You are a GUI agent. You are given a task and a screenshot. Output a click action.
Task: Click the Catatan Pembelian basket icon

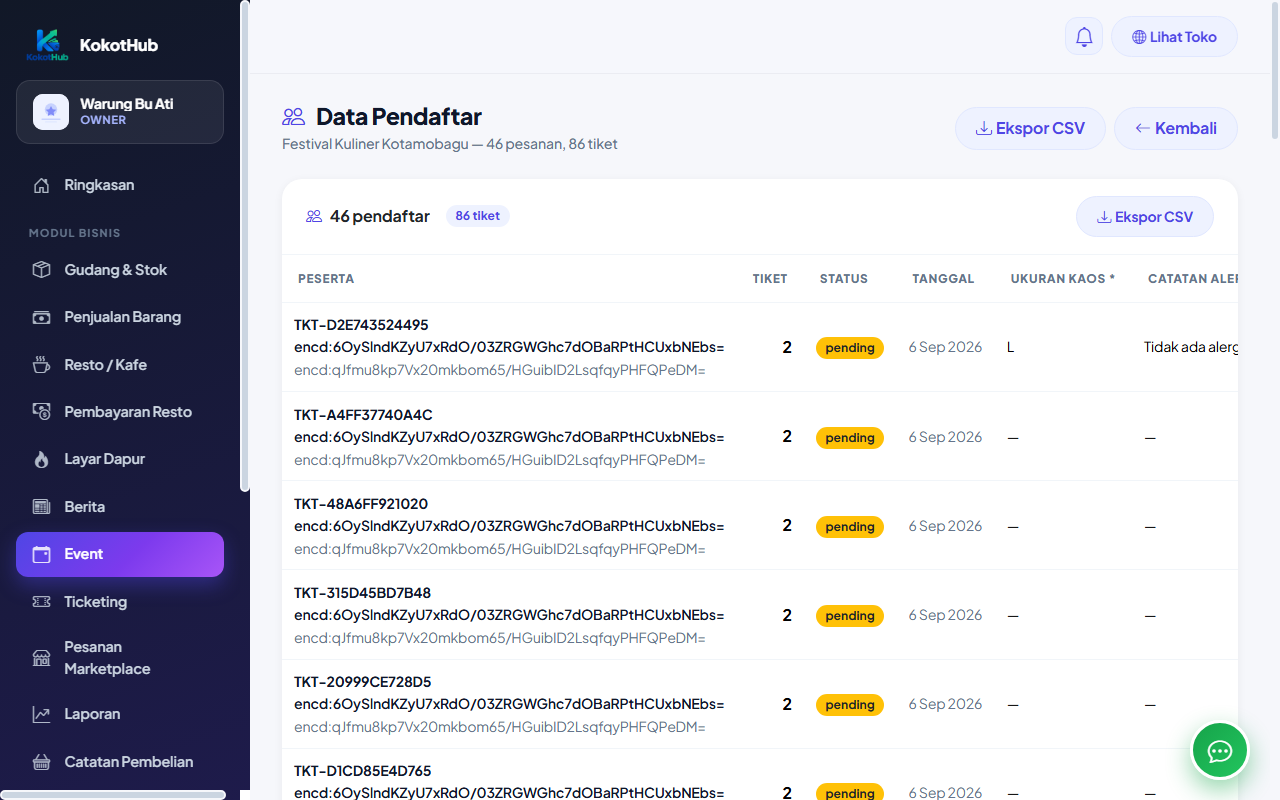coord(41,762)
